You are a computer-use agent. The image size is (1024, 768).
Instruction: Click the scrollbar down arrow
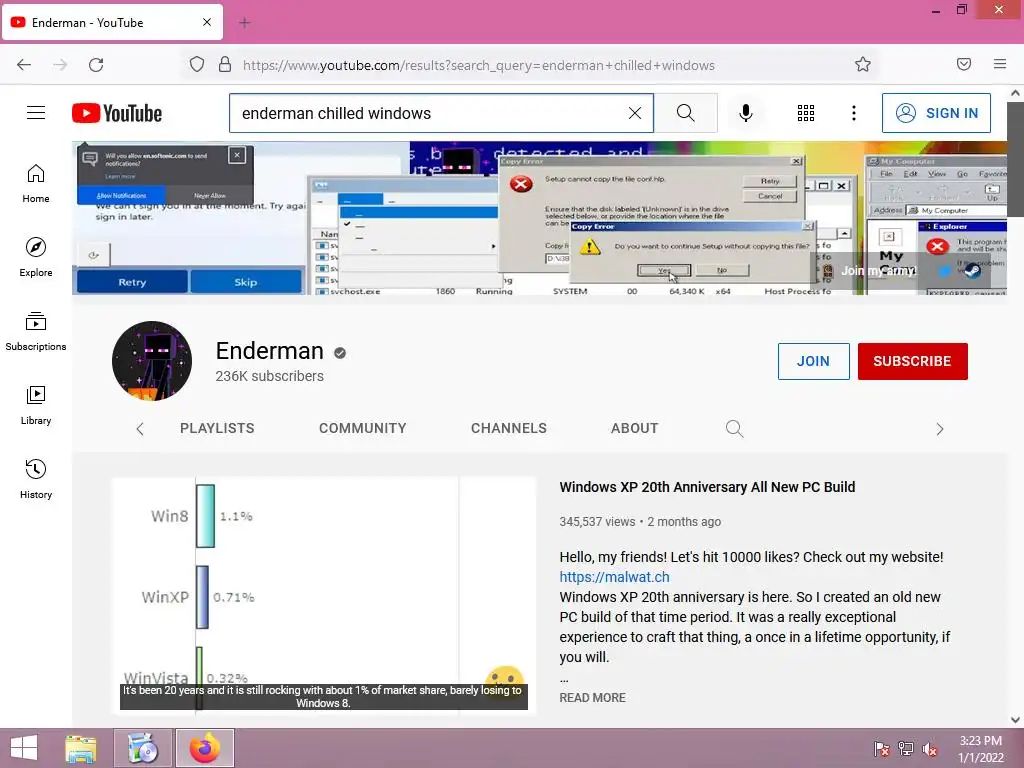coord(1015,720)
